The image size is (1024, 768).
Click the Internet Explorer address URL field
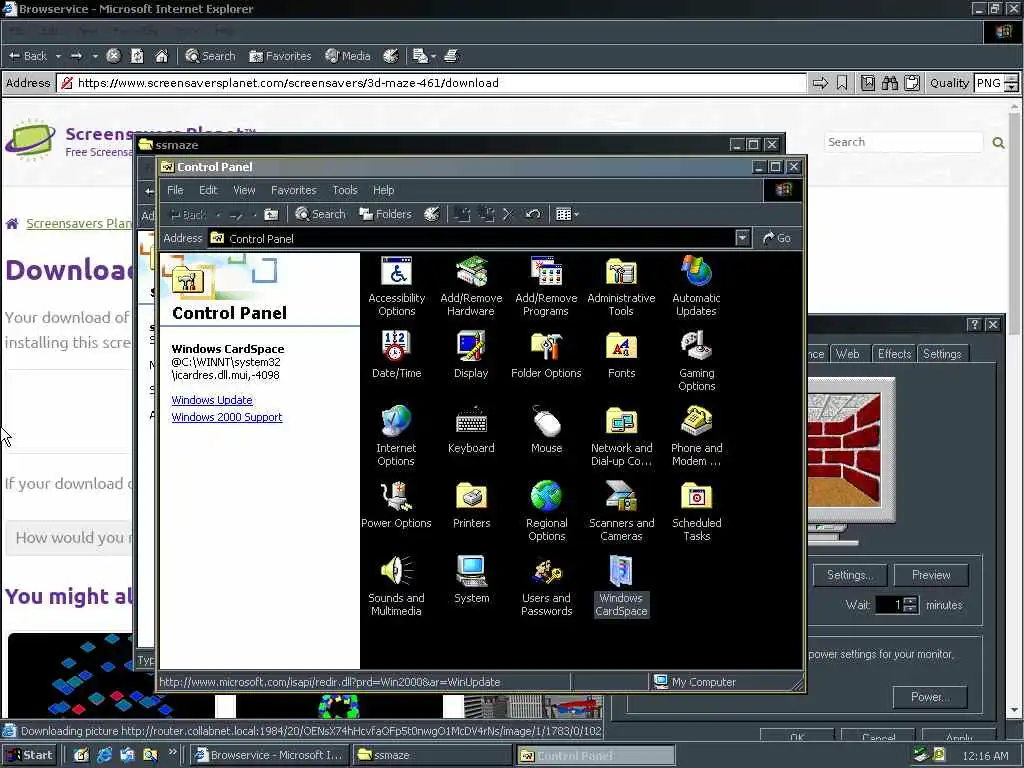click(432, 83)
